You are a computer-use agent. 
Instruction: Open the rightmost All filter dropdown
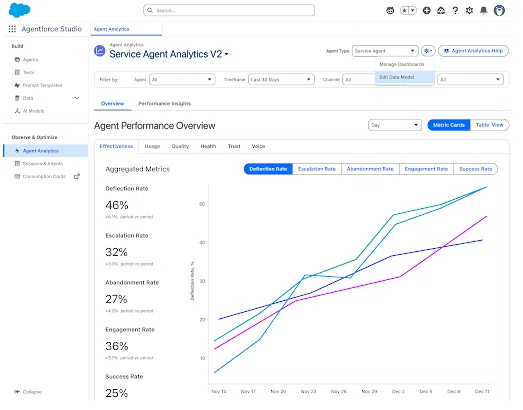[x=470, y=80]
